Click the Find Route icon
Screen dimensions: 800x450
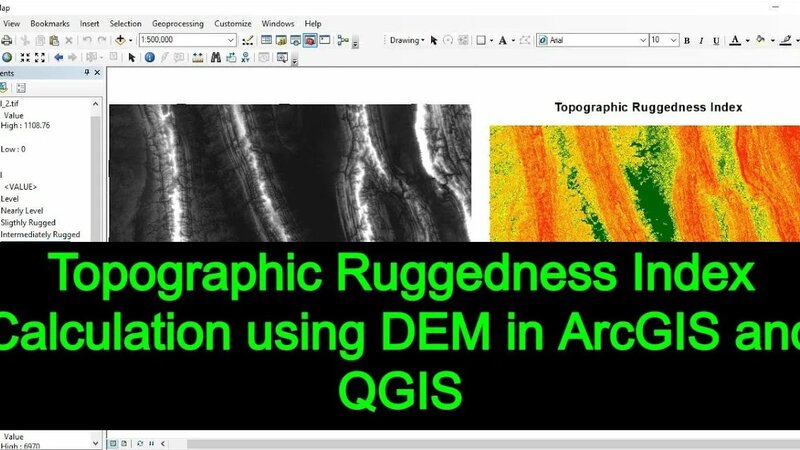231,57
